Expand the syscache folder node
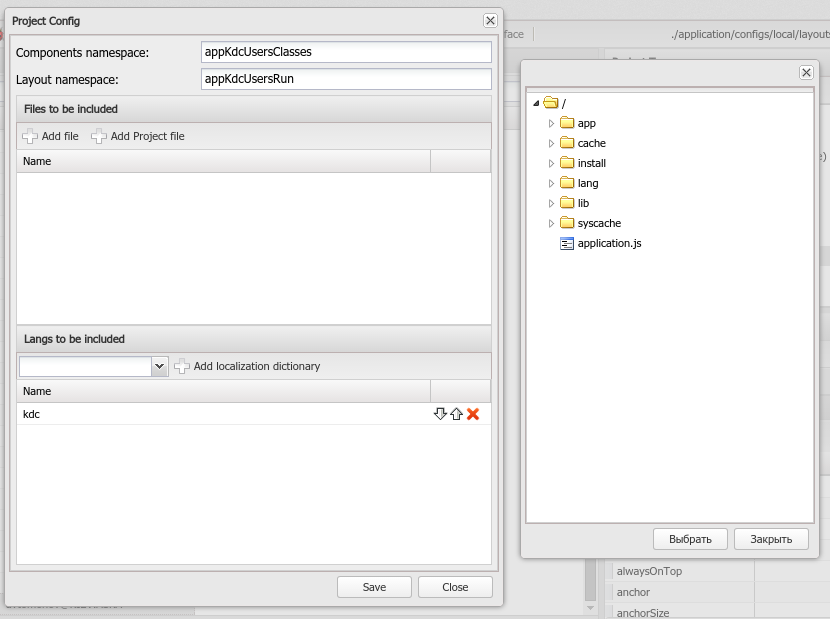830x619 pixels. click(551, 223)
